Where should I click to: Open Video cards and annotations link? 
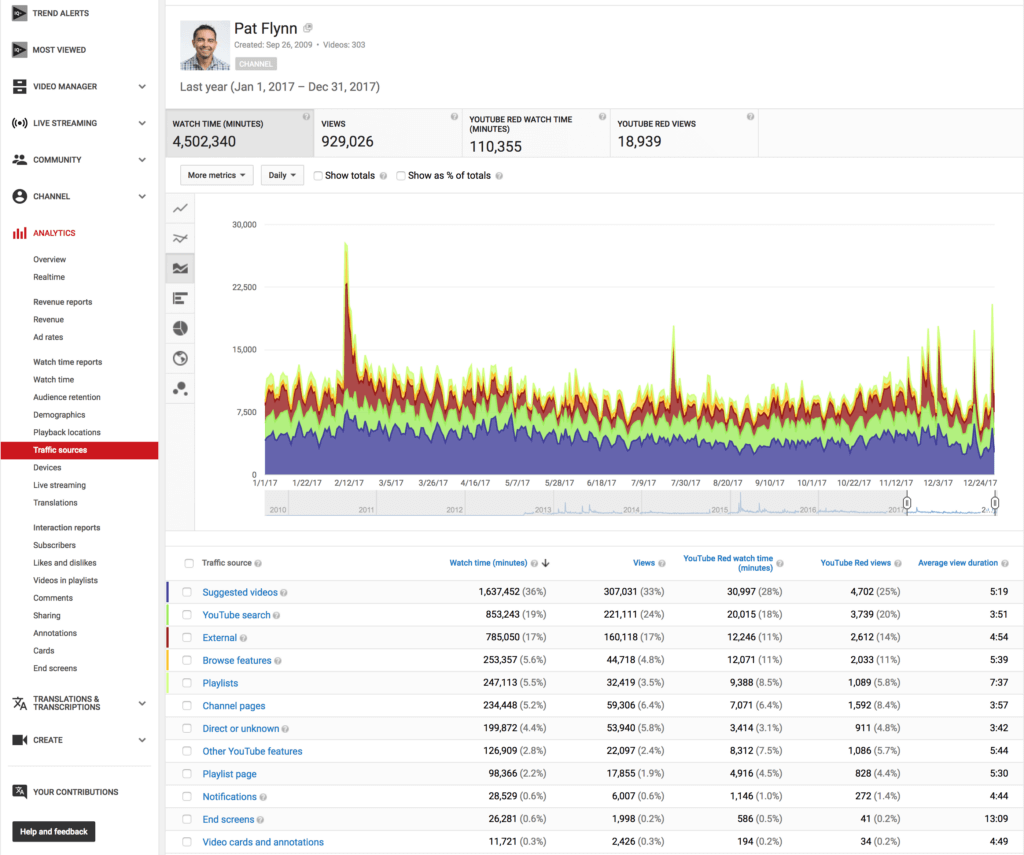pyautogui.click(x=263, y=842)
